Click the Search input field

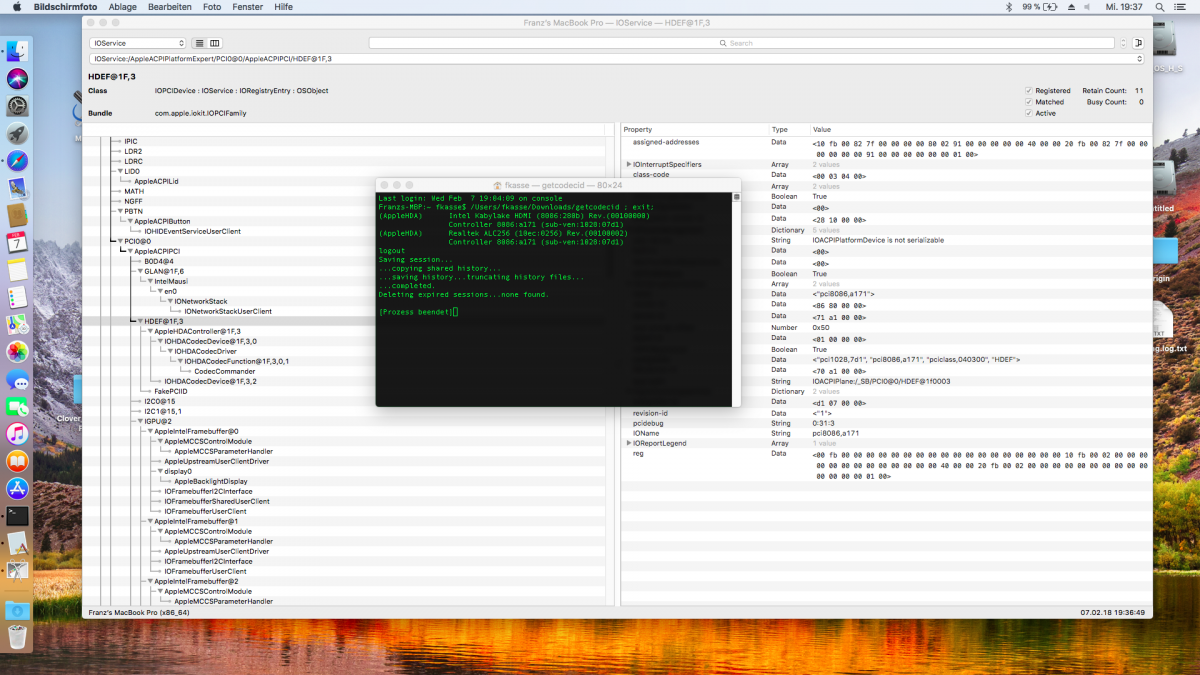click(740, 43)
